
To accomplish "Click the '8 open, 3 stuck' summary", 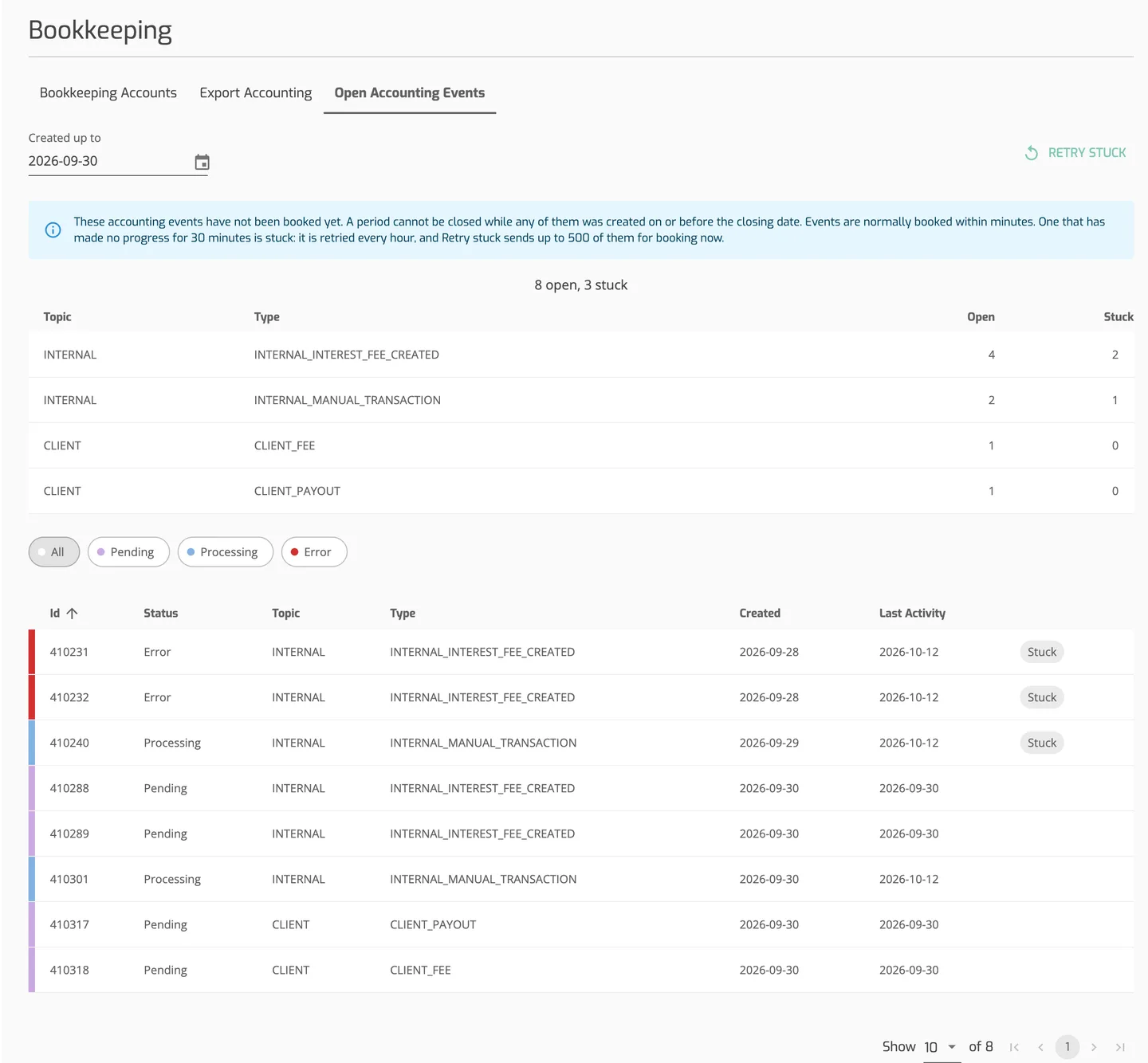I will (581, 285).
